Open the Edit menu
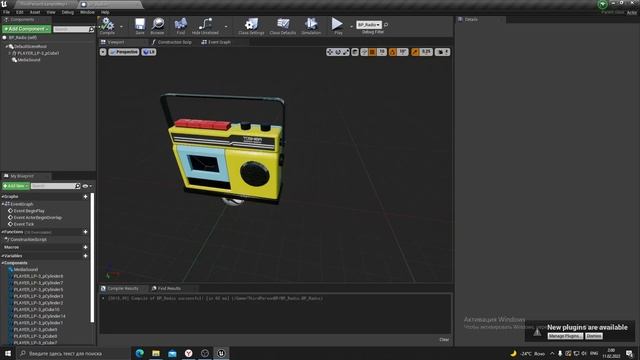Image resolution: width=640 pixels, height=360 pixels. pyautogui.click(x=20, y=12)
